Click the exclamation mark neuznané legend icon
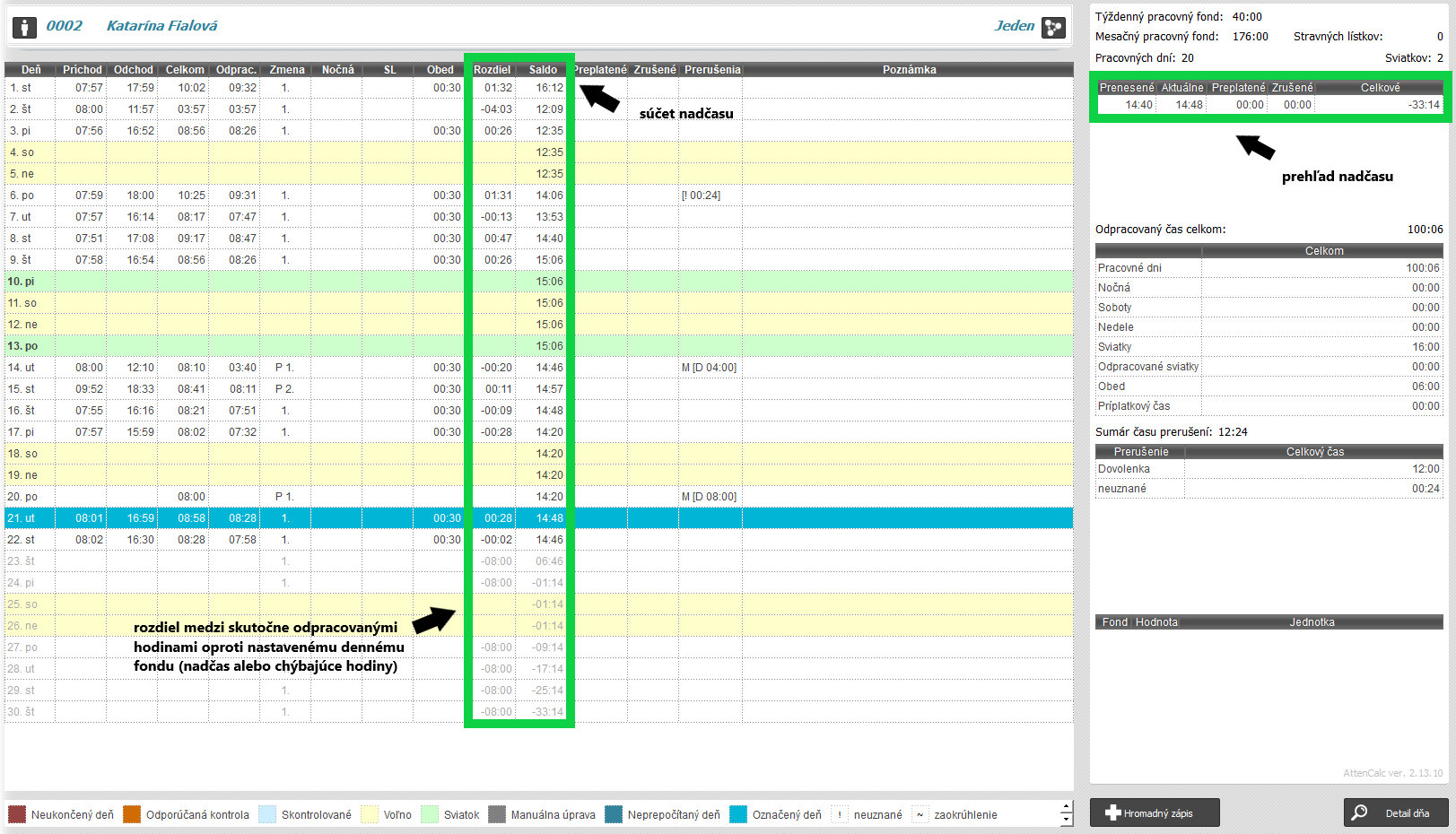Image resolution: width=1456 pixels, height=834 pixels. (x=840, y=814)
